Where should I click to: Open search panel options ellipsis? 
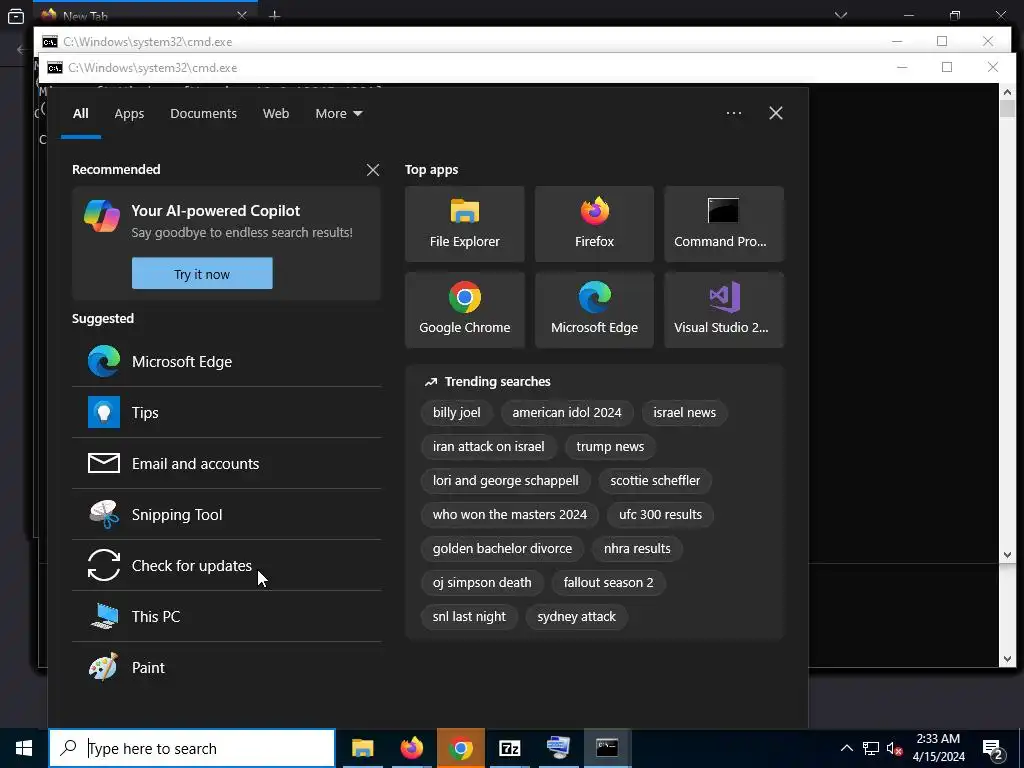(734, 113)
